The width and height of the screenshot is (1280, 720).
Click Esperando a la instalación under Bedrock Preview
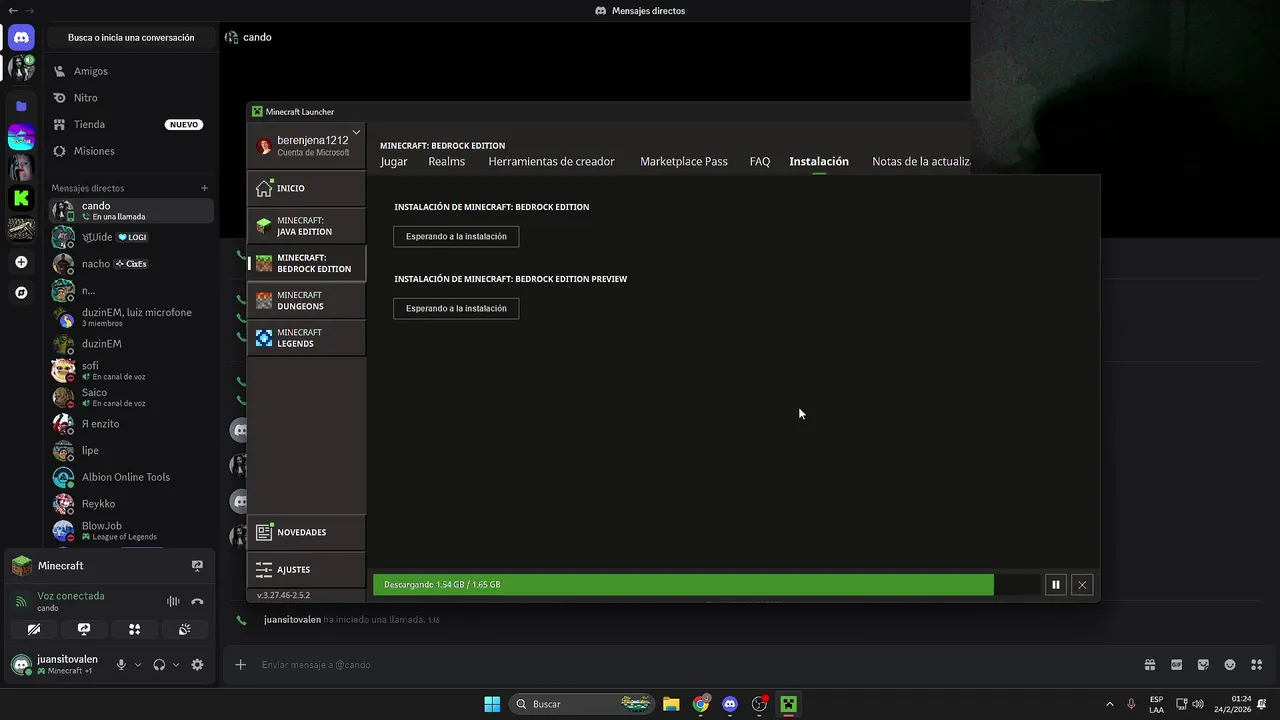(x=456, y=309)
